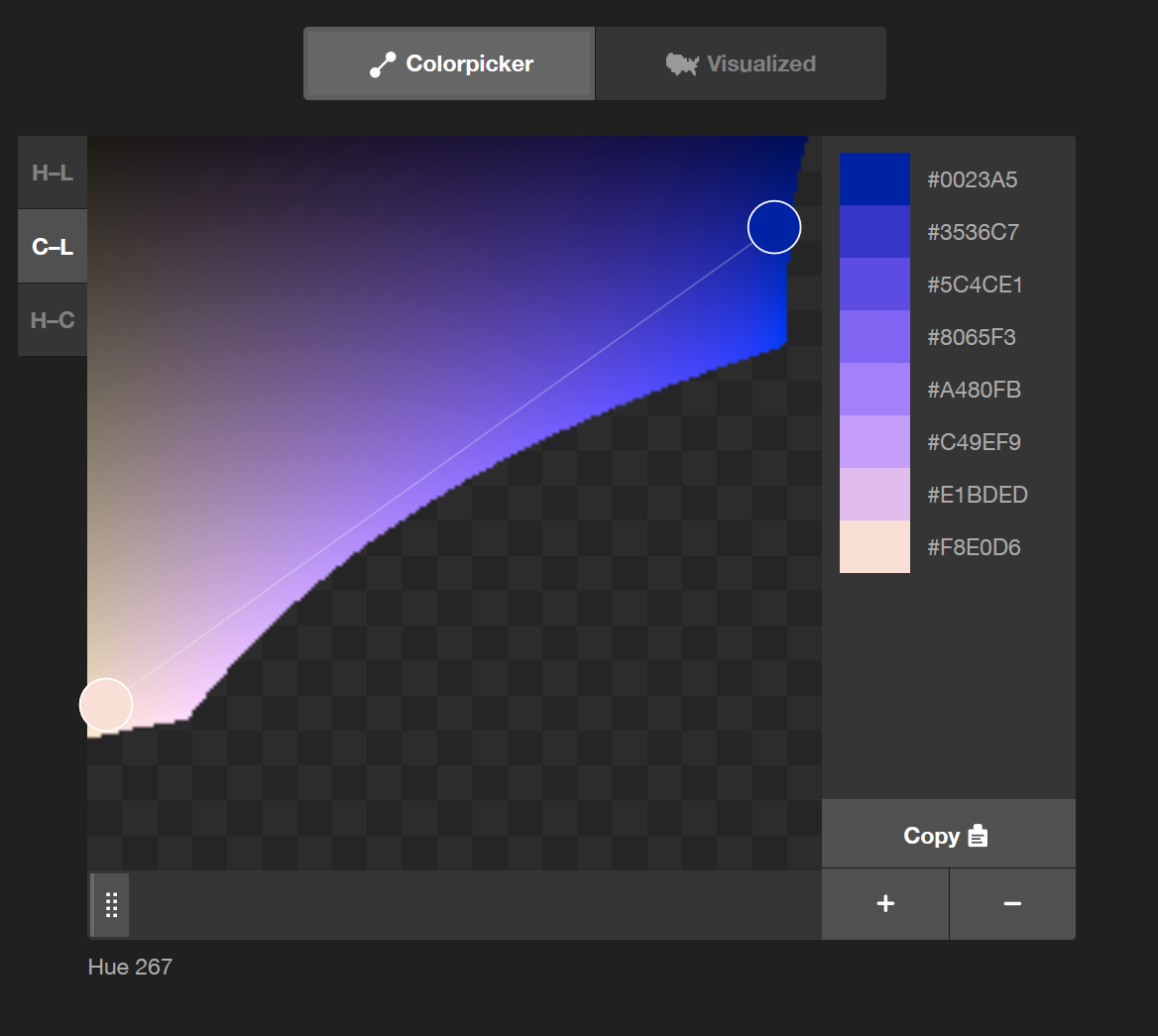Image resolution: width=1158 pixels, height=1036 pixels.
Task: Add a color step with plus
Action: (x=885, y=903)
